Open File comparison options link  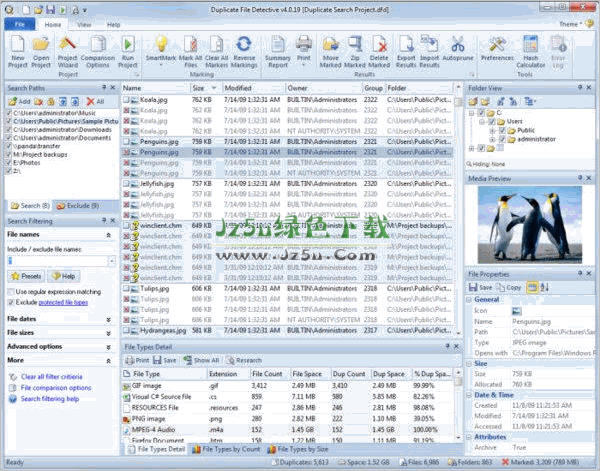tap(56, 388)
